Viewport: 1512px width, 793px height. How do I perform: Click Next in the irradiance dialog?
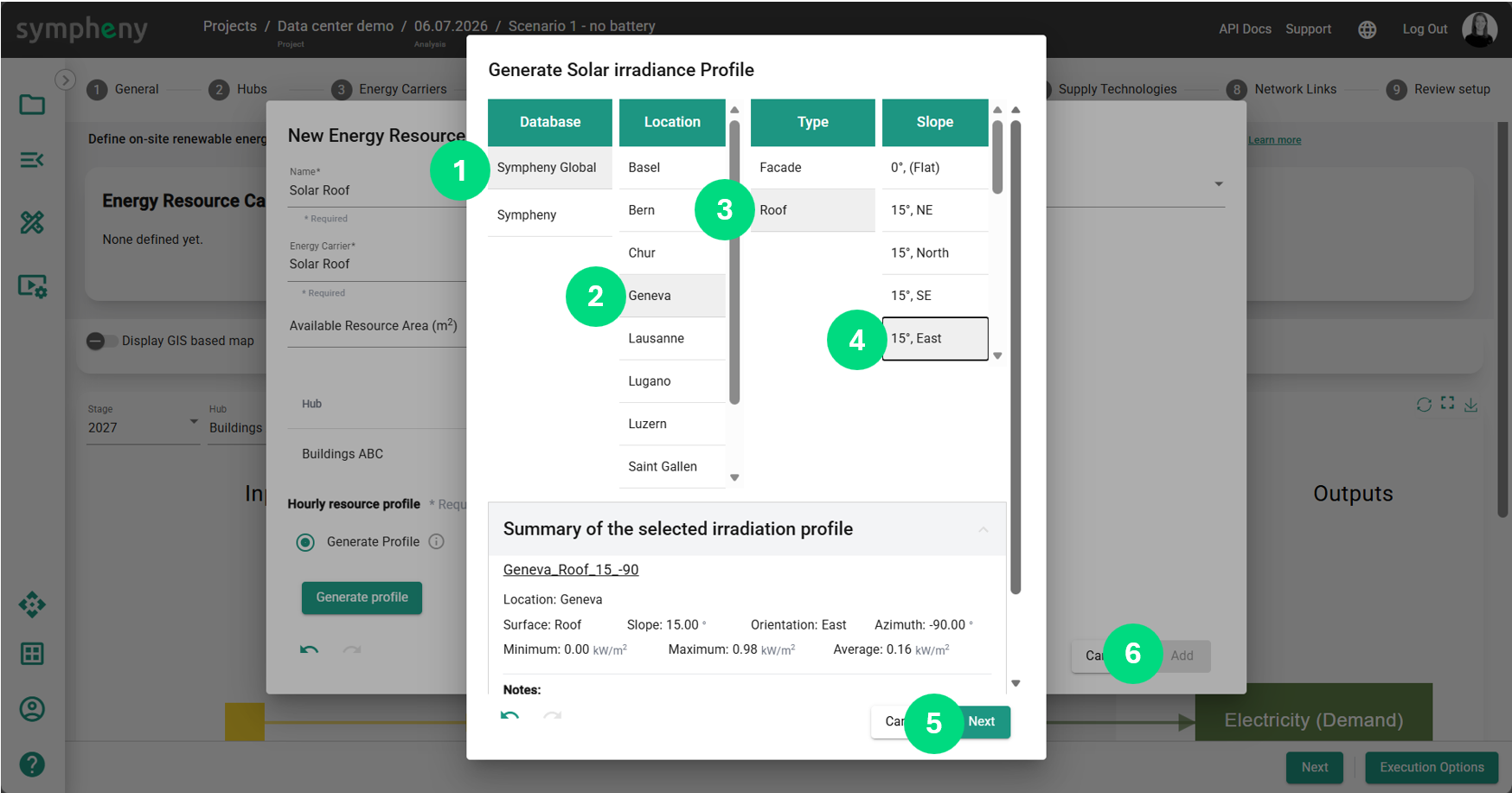982,721
